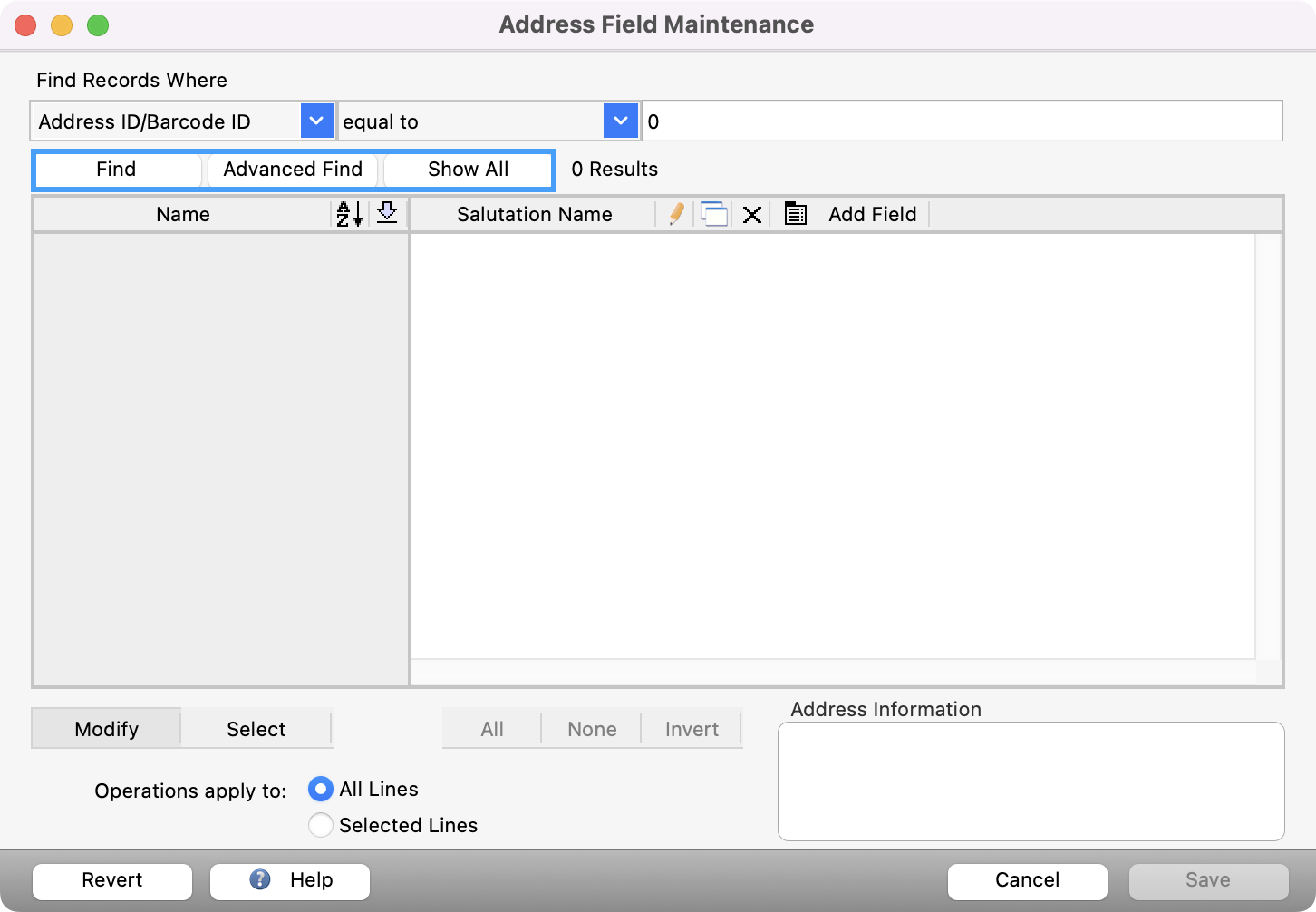This screenshot has height=912, width=1316.
Task: Switch to the Select tab
Action: pos(256,728)
